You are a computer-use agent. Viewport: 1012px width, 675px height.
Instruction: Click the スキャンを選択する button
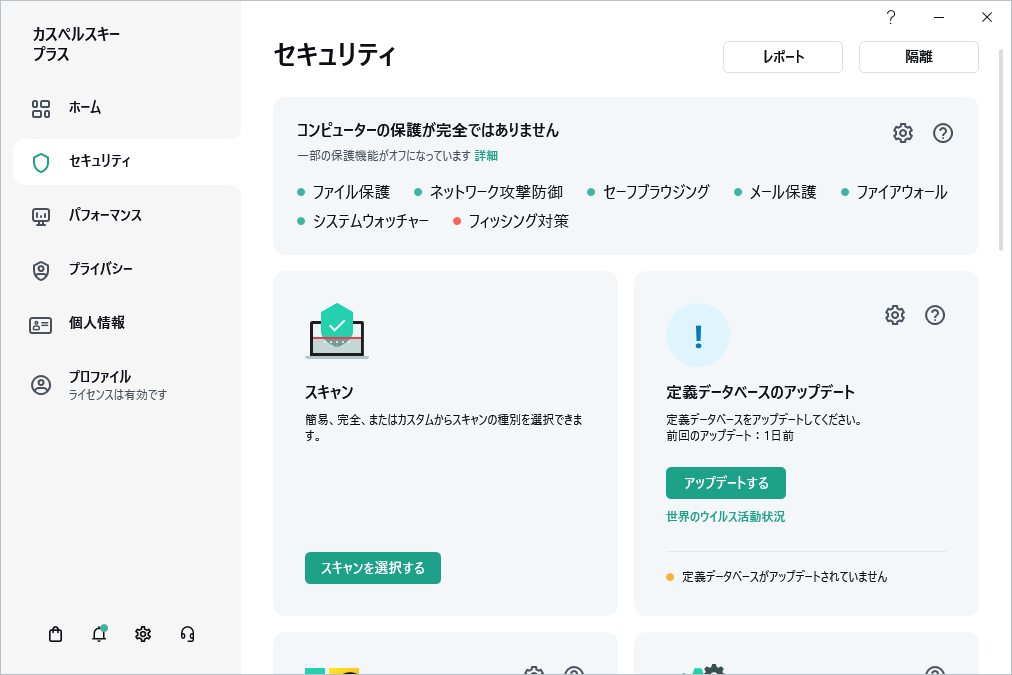click(372, 567)
